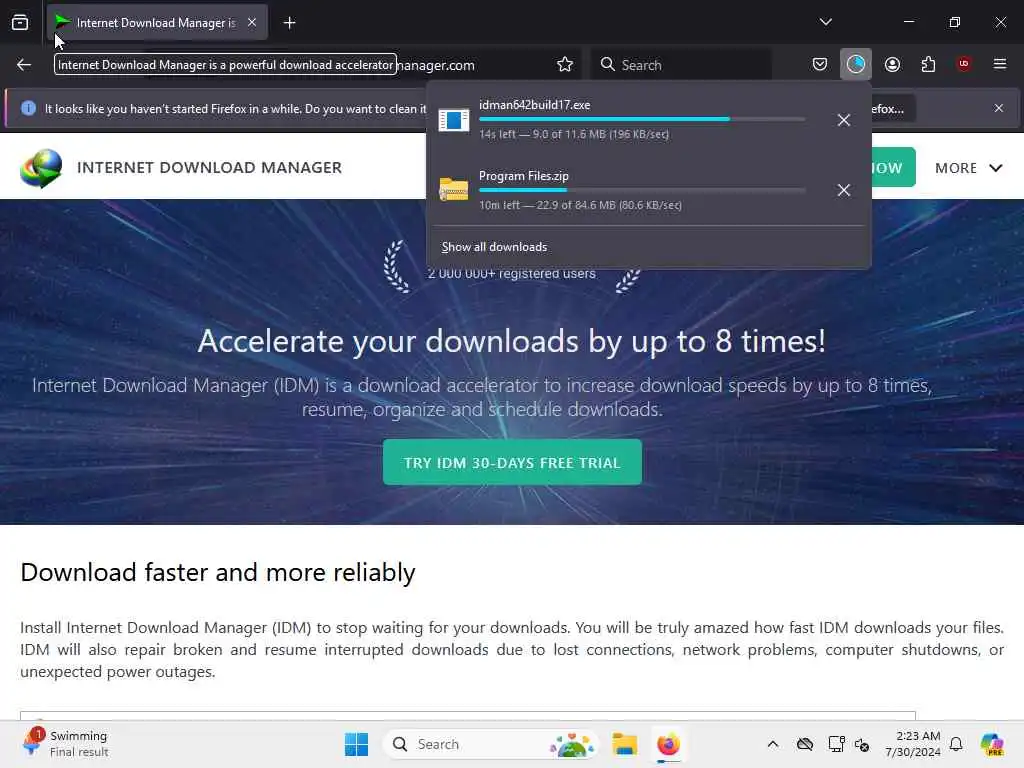The height and width of the screenshot is (768, 1024).
Task: Click the page address in URL bar
Action: coord(434,65)
